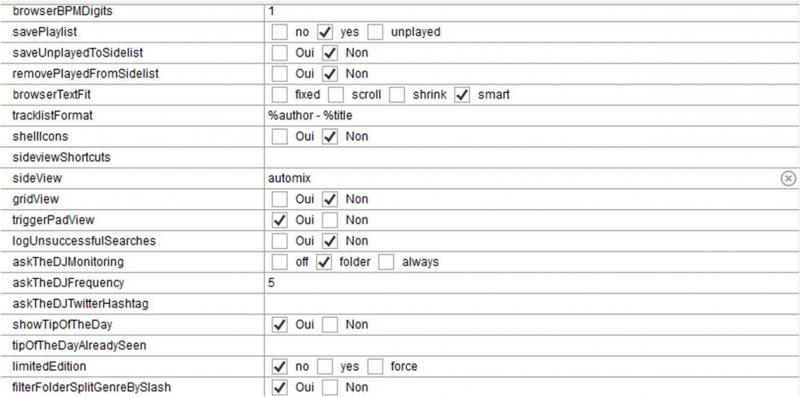Enable Oui for logUnsuccessfulSearches
The image size is (800, 397).
tap(280, 241)
